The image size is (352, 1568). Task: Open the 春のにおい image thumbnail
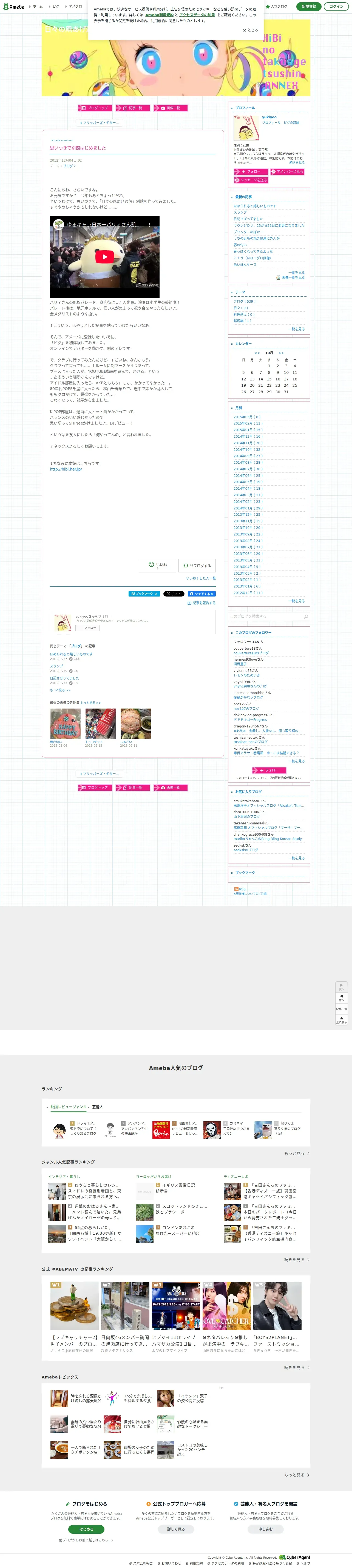[x=65, y=723]
